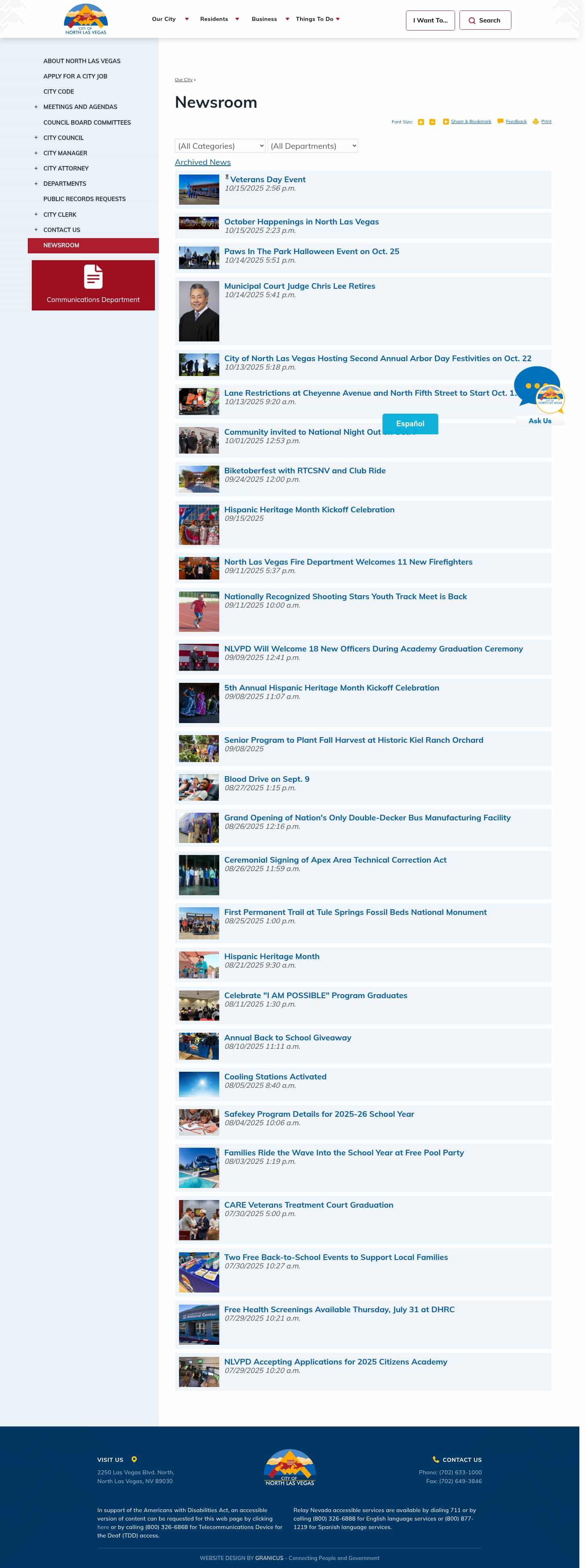This screenshot has width=585, height=1568.
Task: Expand the Things To Do menu arrow
Action: tap(338, 19)
